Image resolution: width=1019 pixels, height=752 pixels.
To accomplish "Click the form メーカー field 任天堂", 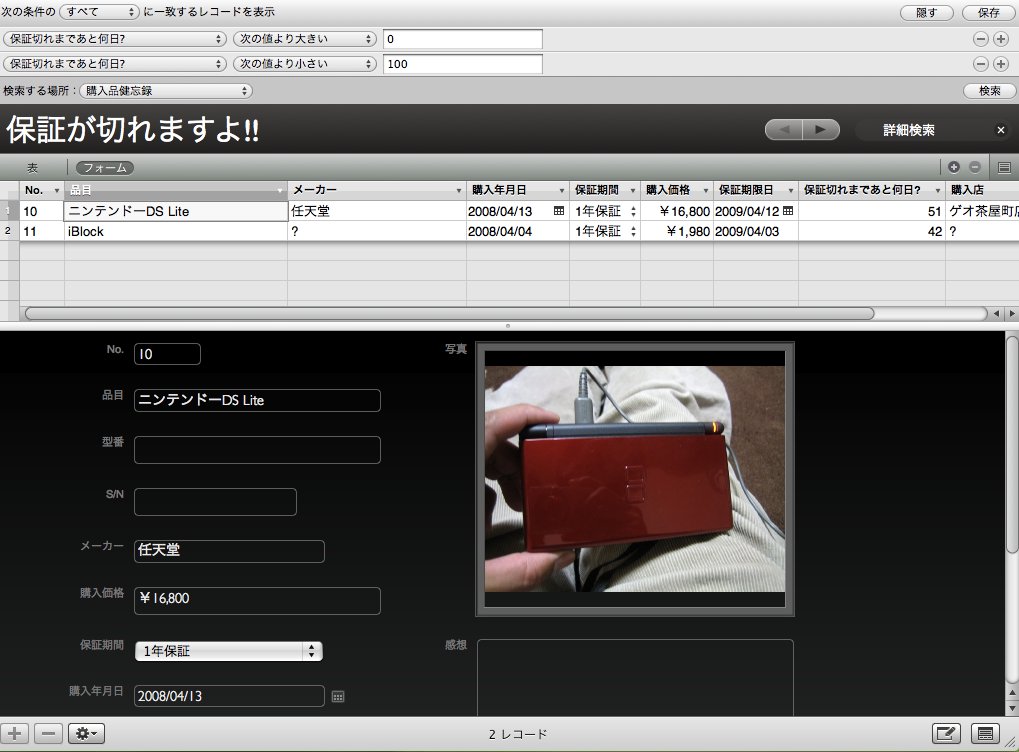I will [229, 551].
